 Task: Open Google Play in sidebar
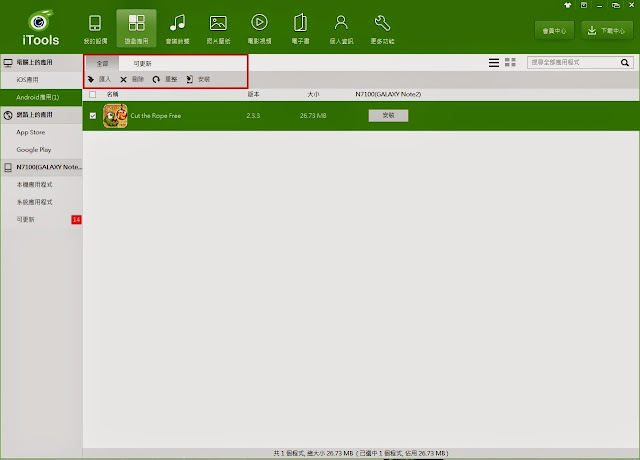pyautogui.click(x=41, y=150)
